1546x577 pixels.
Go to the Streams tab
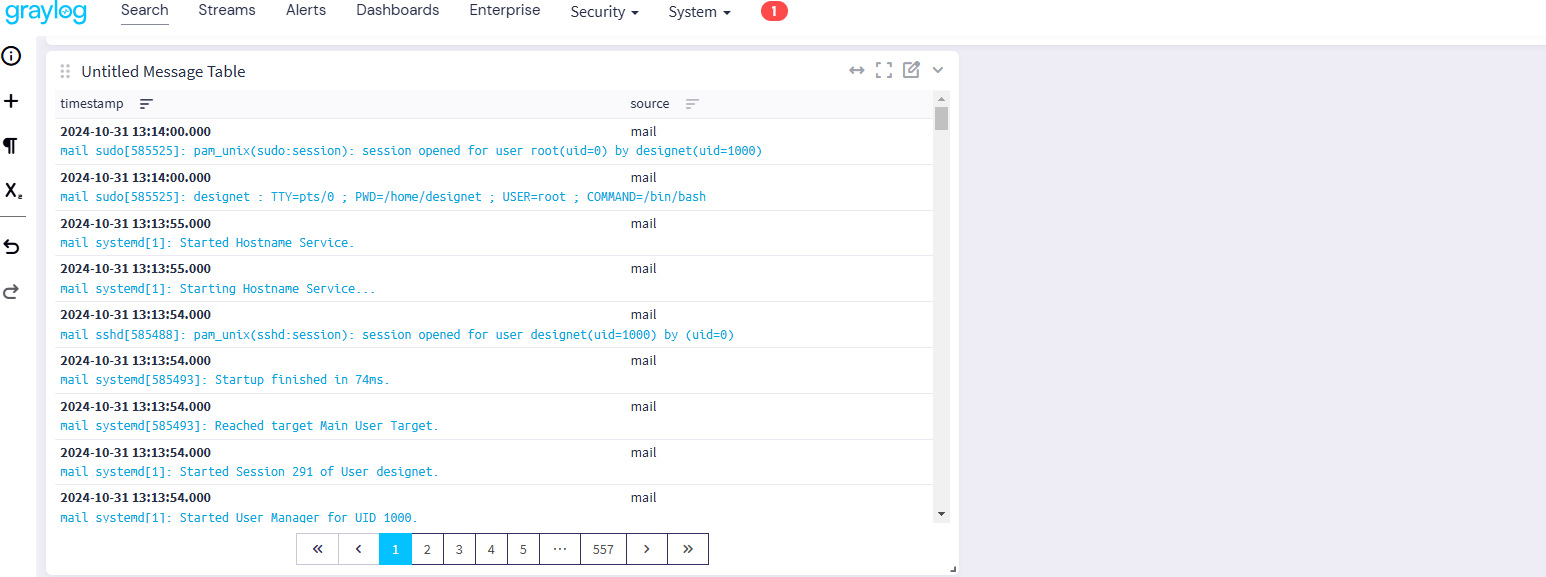(227, 10)
